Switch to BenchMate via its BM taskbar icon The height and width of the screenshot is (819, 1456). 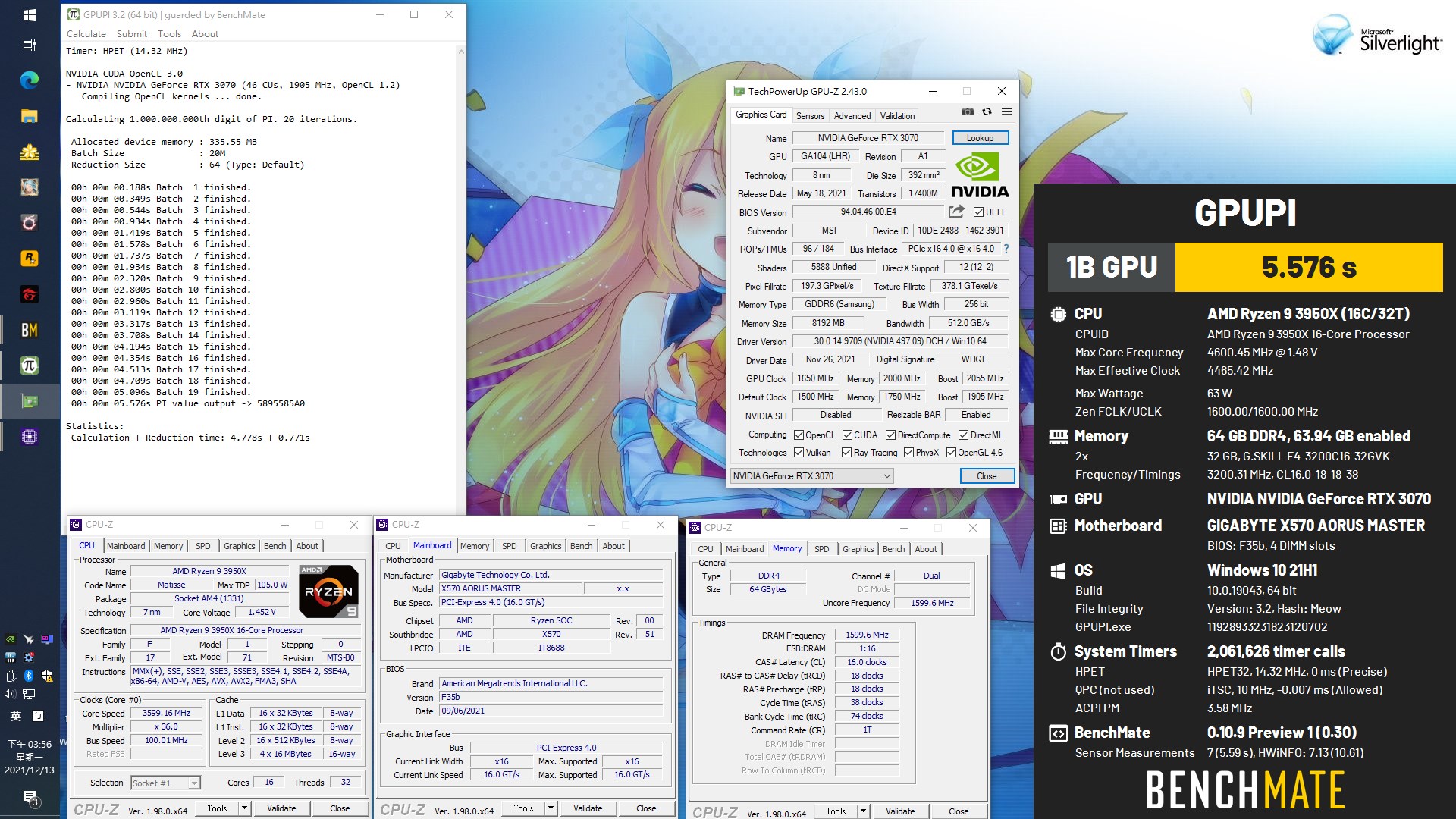30,330
